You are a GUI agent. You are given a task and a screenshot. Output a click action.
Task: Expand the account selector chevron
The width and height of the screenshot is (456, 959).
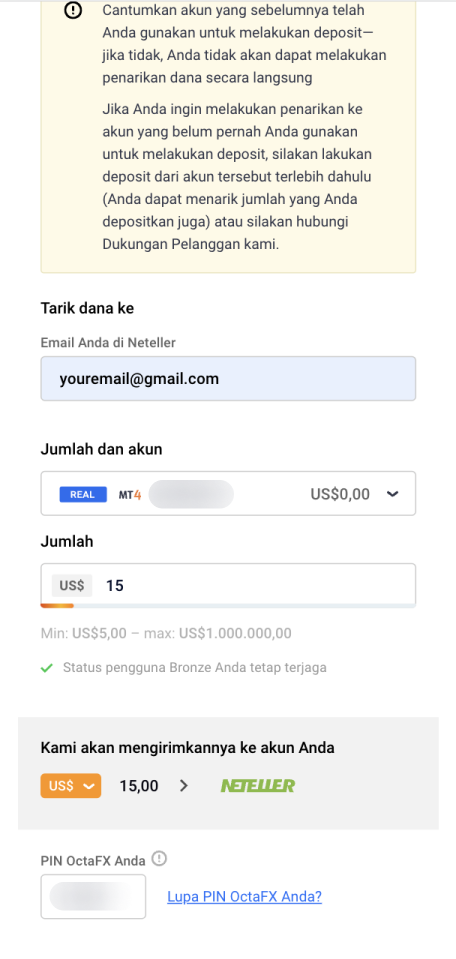click(393, 494)
